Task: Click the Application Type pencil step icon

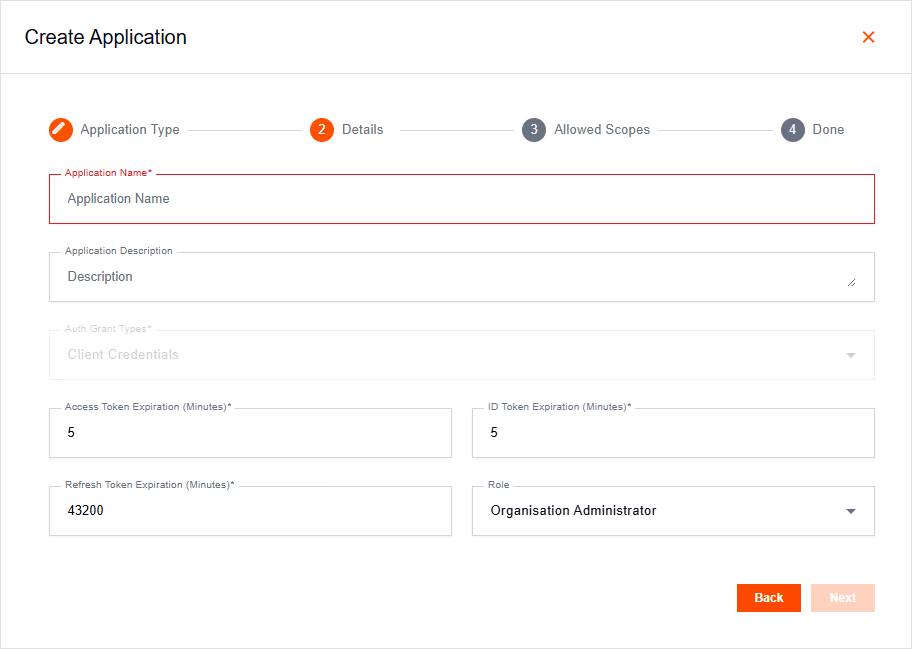Action: [x=61, y=130]
